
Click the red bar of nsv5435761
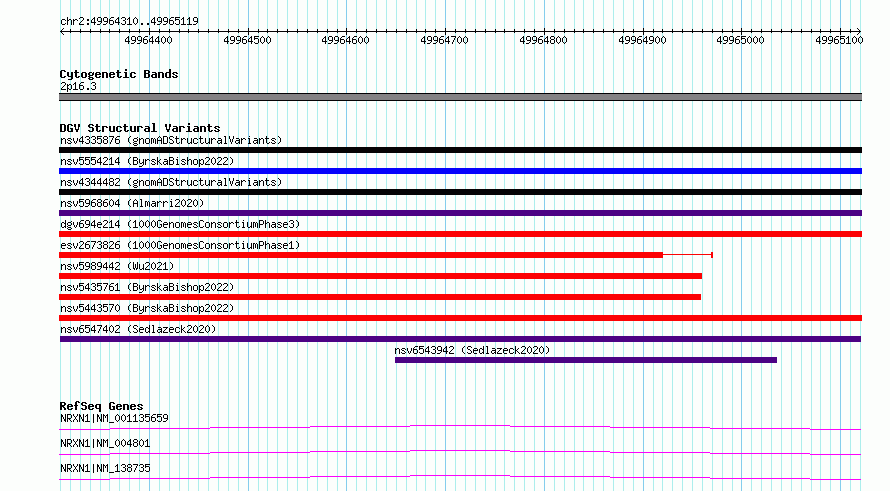(x=380, y=297)
